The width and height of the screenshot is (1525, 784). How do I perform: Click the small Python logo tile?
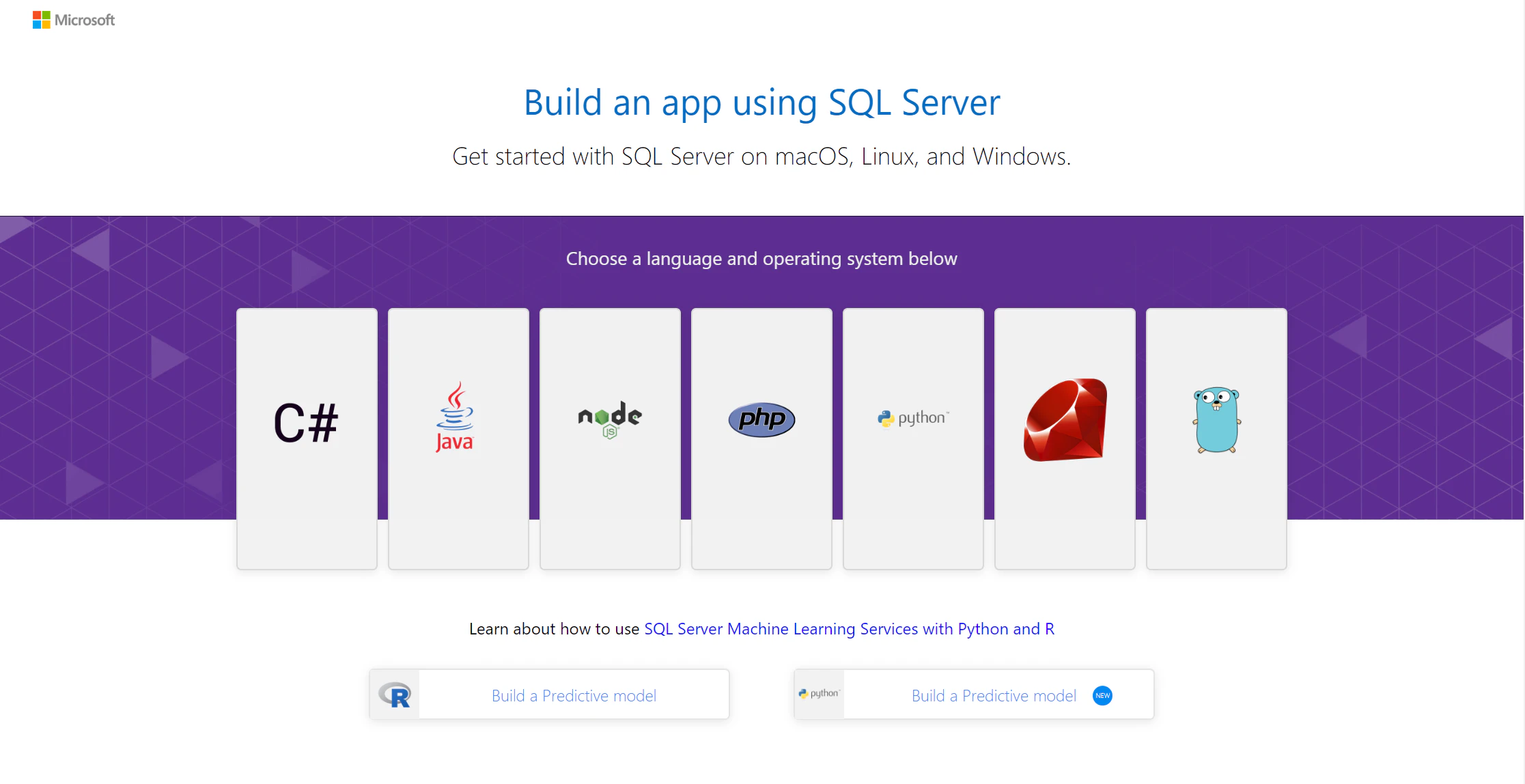tap(819, 694)
